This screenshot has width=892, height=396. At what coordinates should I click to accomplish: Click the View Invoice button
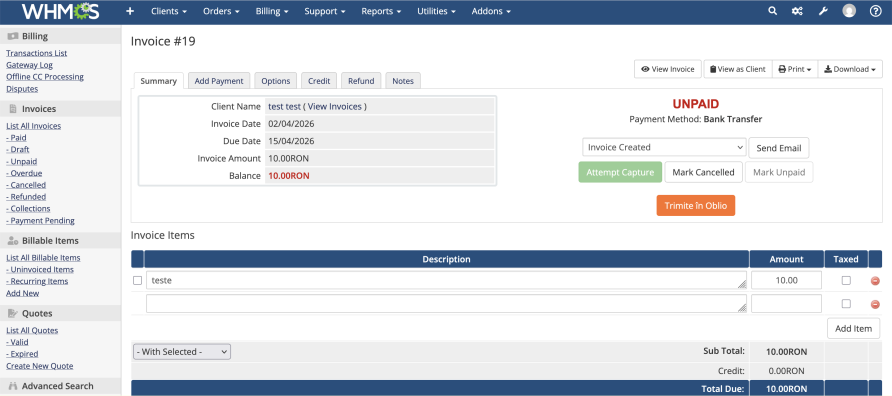[668, 69]
